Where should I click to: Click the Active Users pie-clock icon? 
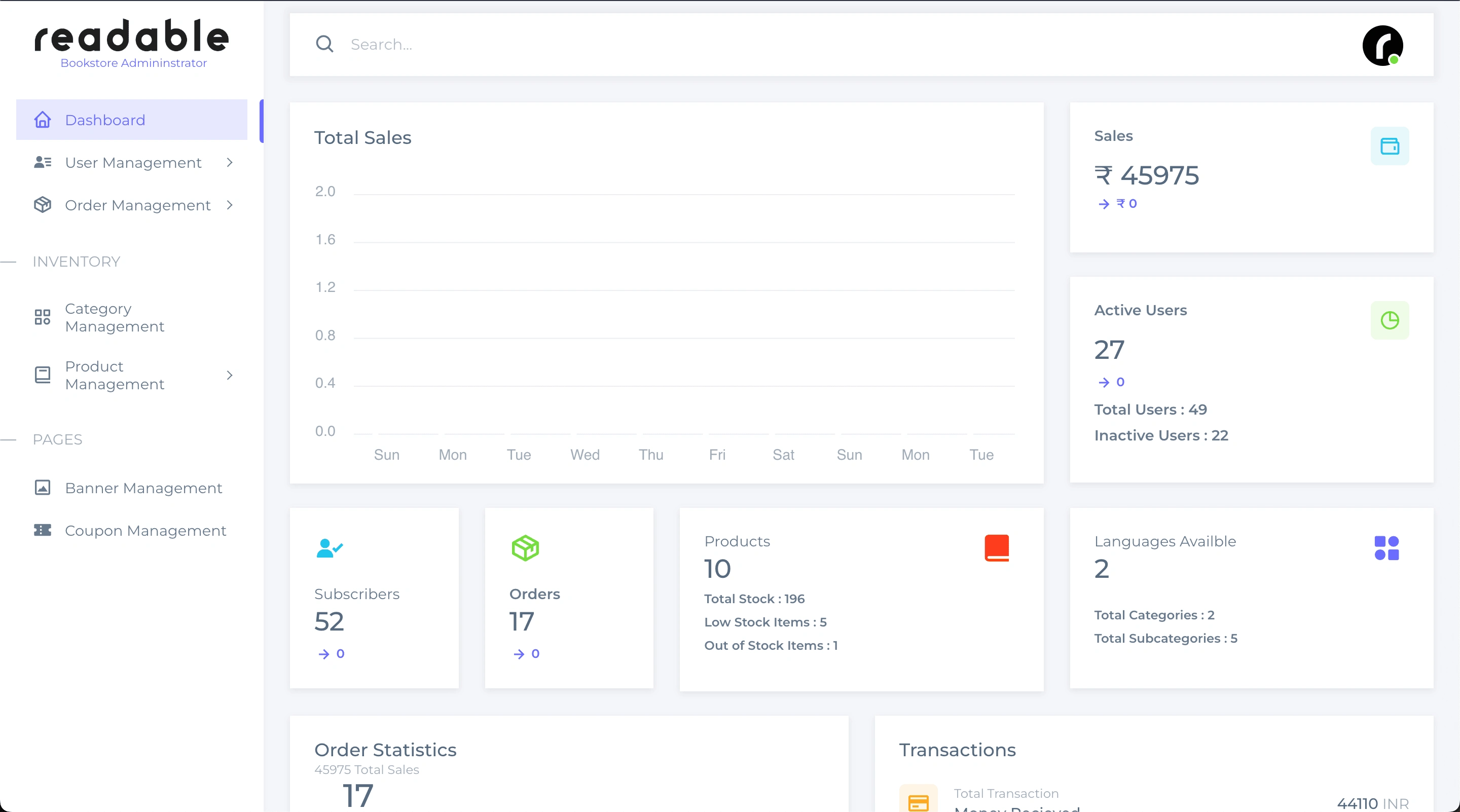coord(1389,320)
